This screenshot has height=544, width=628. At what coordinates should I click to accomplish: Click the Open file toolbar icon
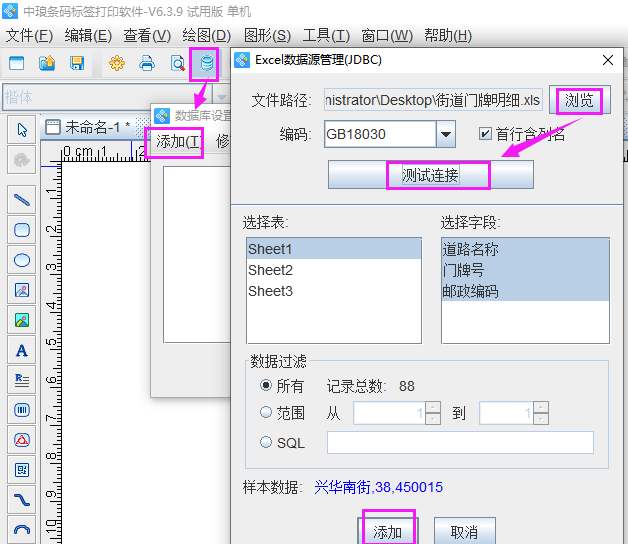click(47, 63)
